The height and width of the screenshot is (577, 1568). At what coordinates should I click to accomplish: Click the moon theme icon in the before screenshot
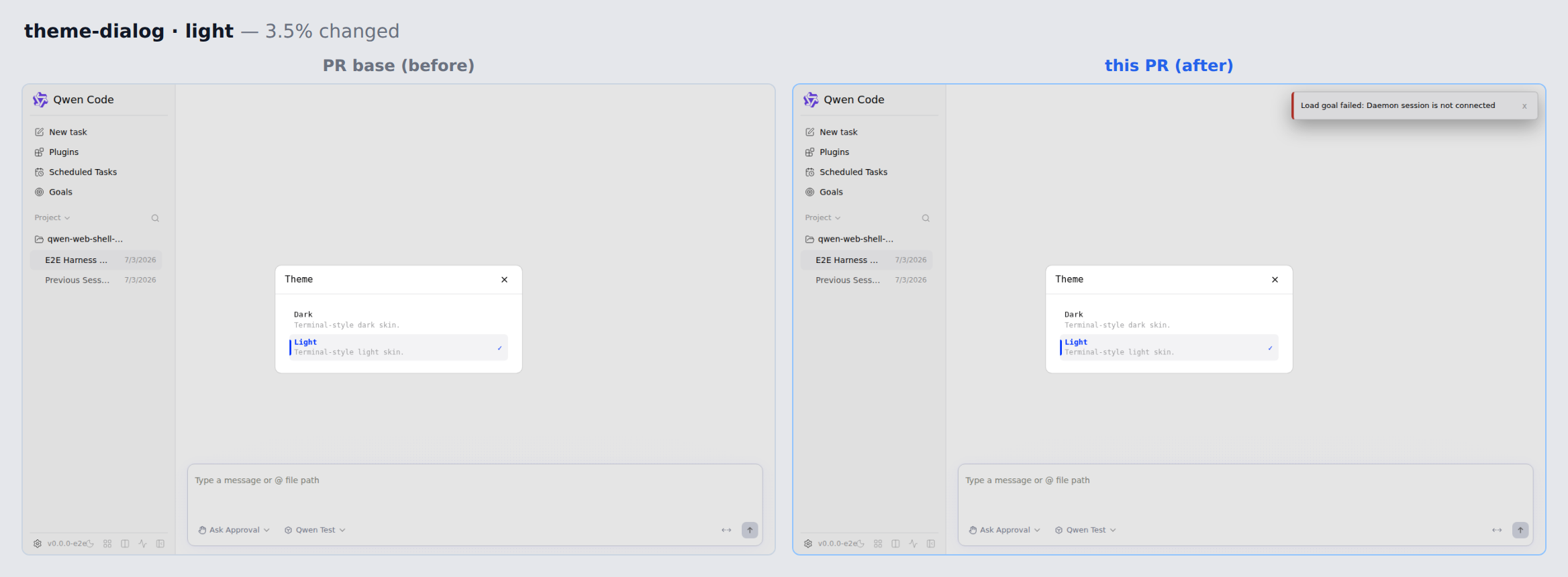click(x=90, y=543)
